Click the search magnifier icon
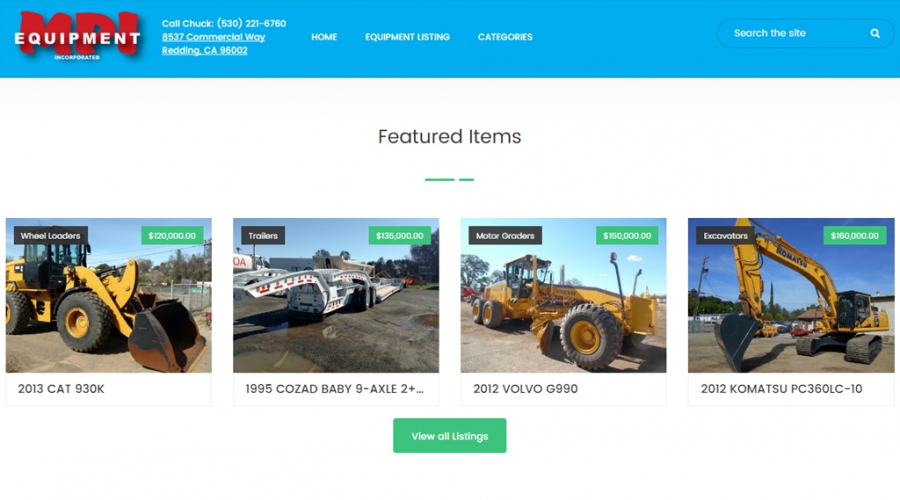 875,33
